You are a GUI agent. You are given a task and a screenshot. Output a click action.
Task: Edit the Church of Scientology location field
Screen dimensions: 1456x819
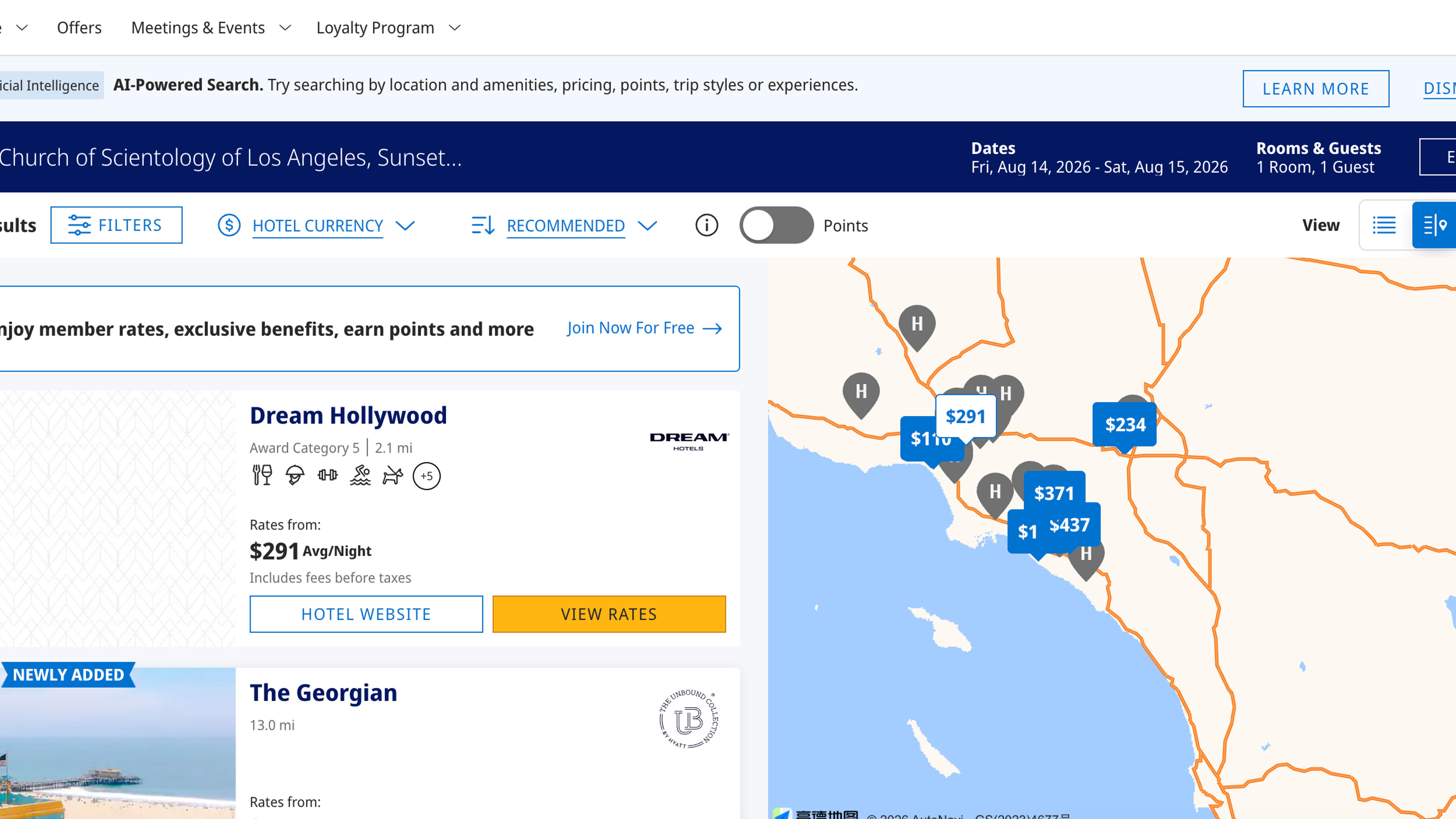[x=231, y=158]
